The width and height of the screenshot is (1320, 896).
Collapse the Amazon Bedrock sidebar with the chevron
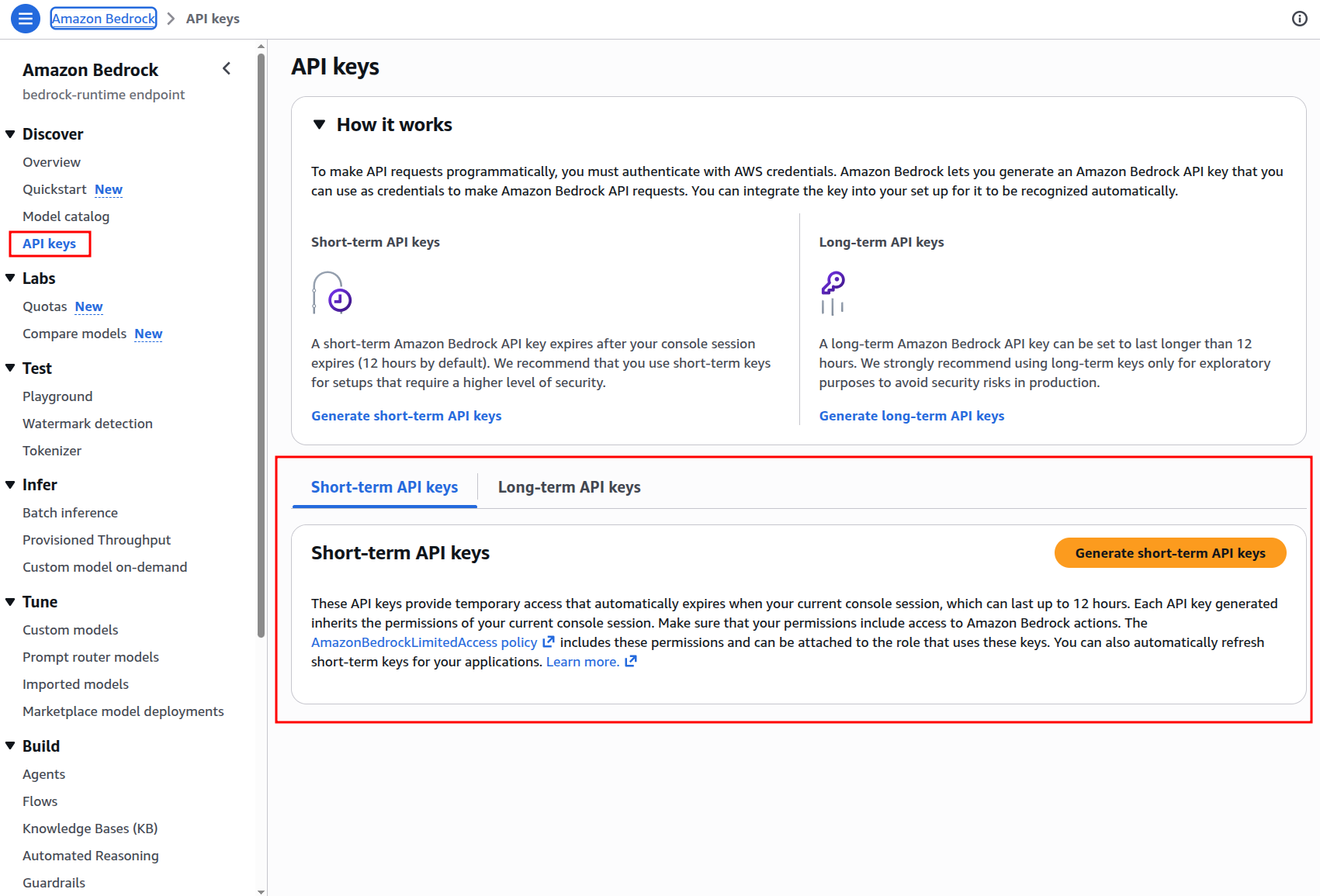click(x=227, y=69)
